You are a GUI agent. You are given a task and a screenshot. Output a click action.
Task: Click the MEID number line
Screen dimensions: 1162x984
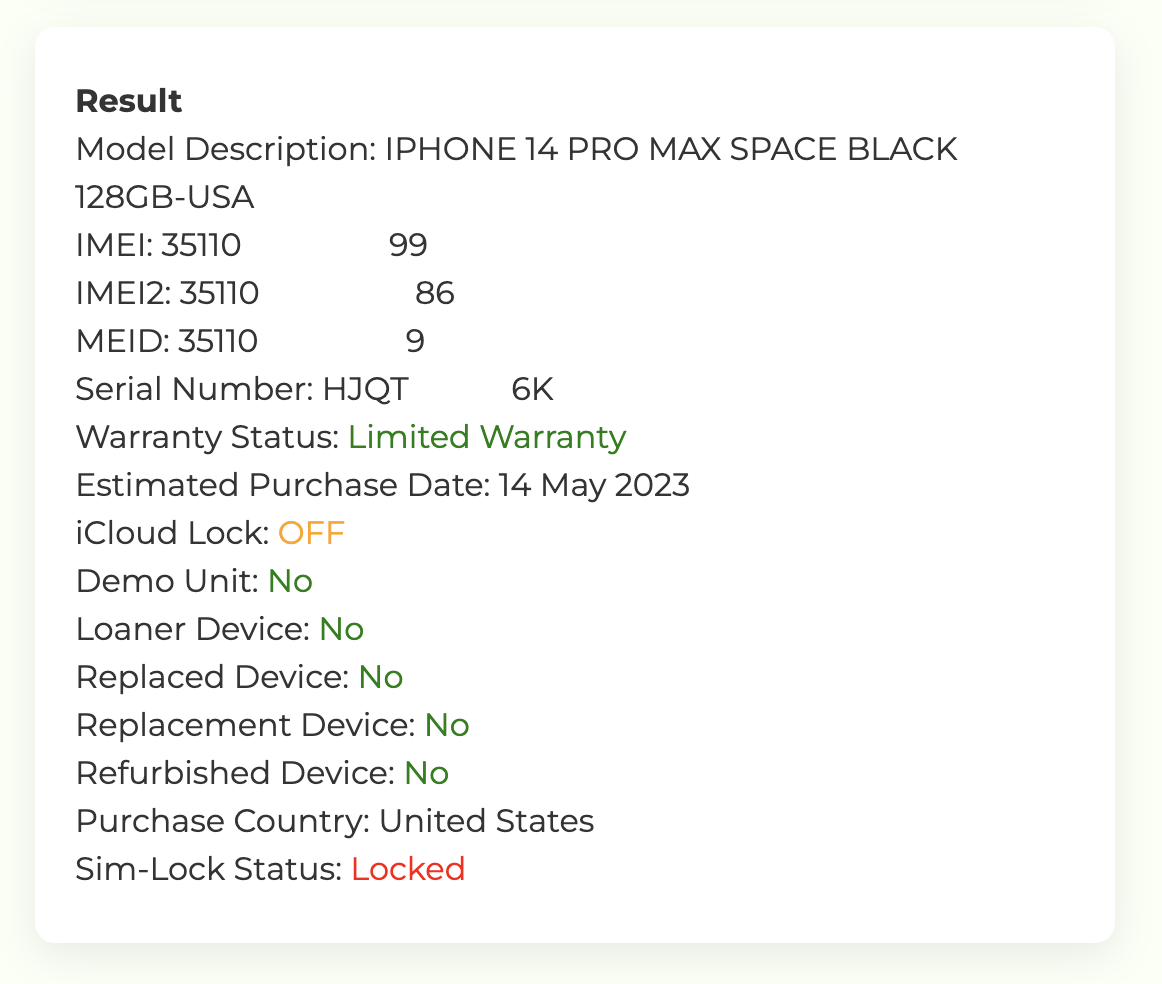[x=250, y=341]
